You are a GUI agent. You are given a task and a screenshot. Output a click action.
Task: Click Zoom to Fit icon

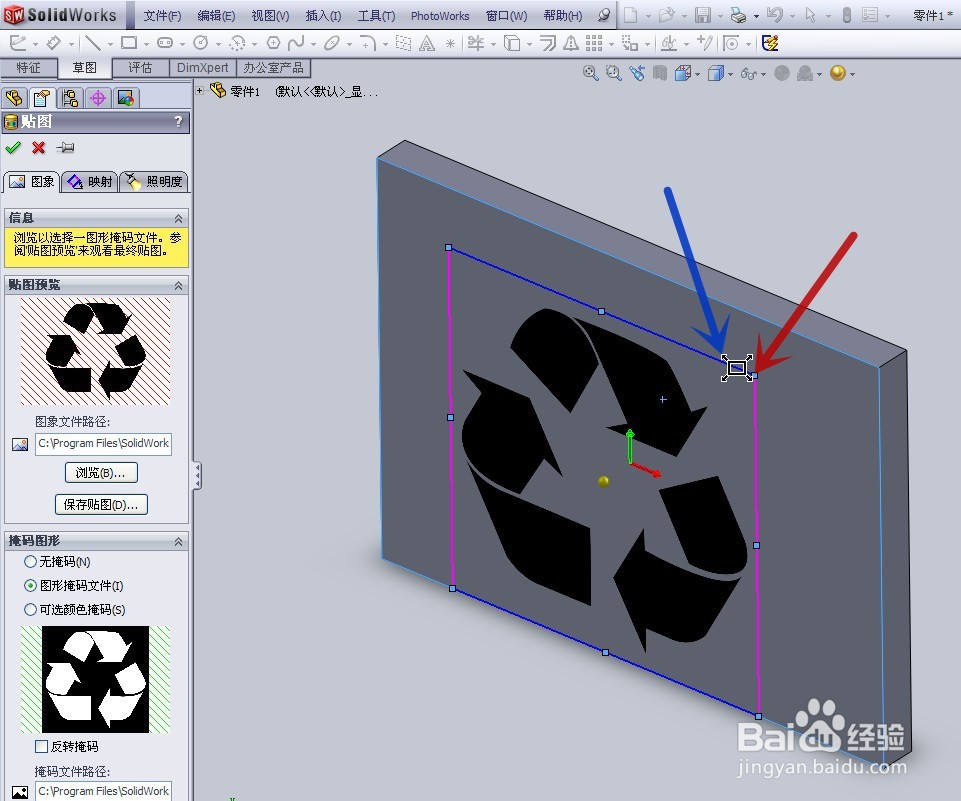tap(590, 74)
